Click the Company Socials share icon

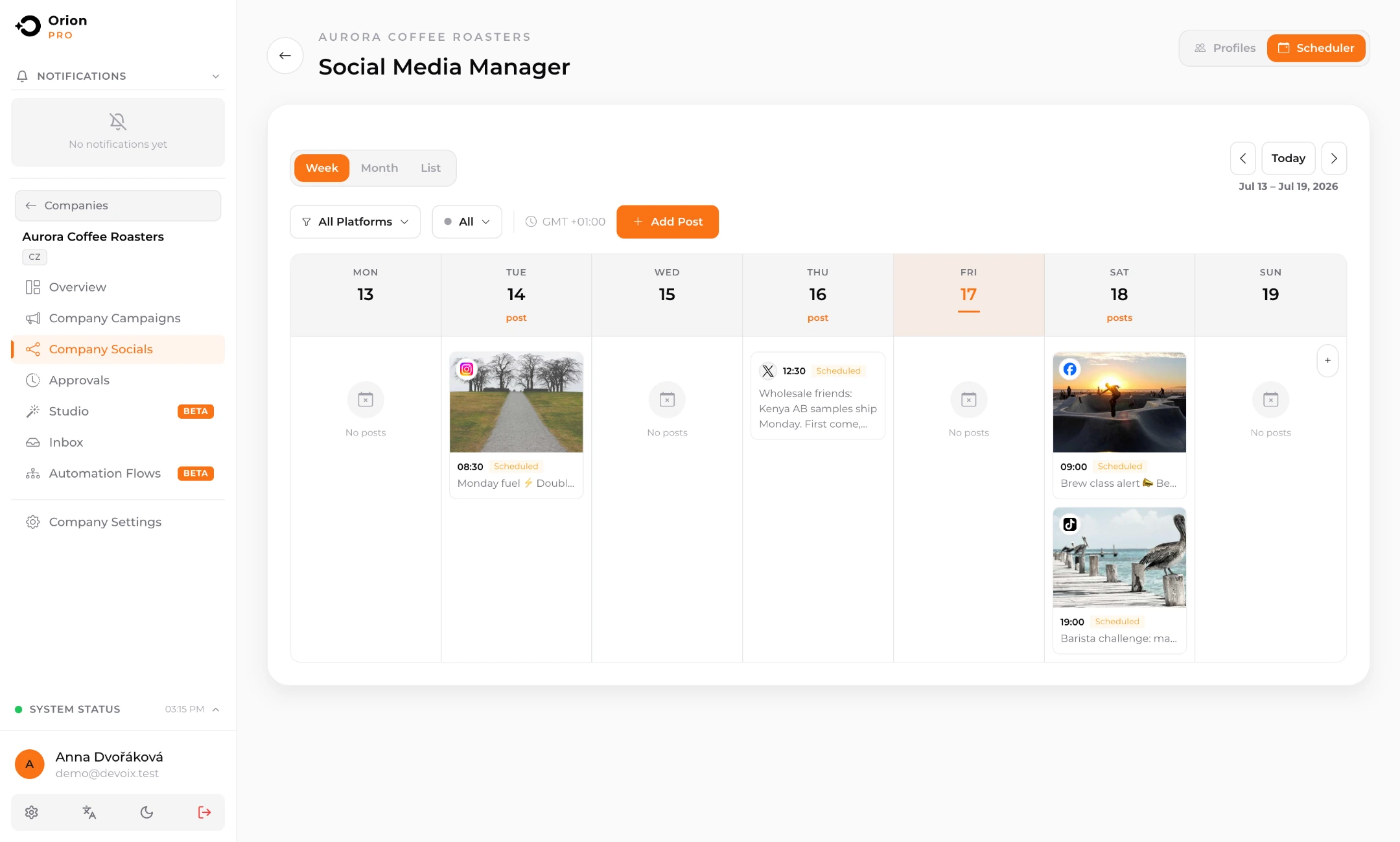click(x=32, y=349)
